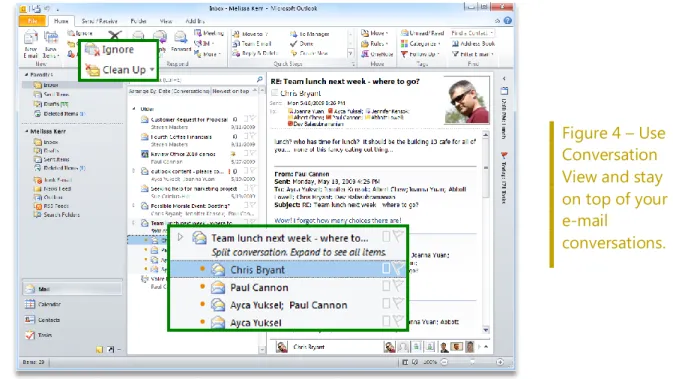Click the search magnifier in the message list
673x379 pixels.
[260, 80]
